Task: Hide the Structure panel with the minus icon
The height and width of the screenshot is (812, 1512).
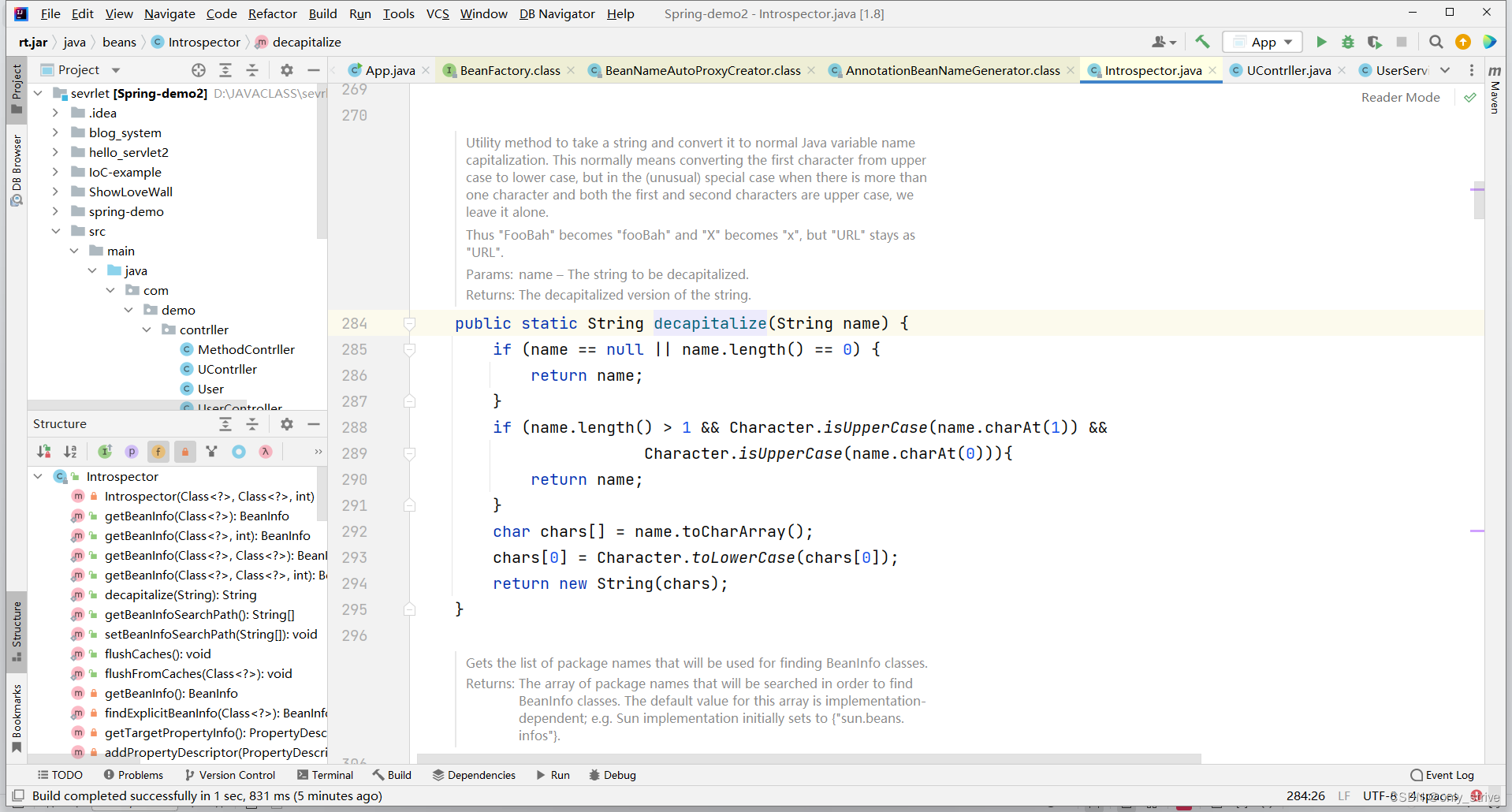Action: pyautogui.click(x=314, y=424)
